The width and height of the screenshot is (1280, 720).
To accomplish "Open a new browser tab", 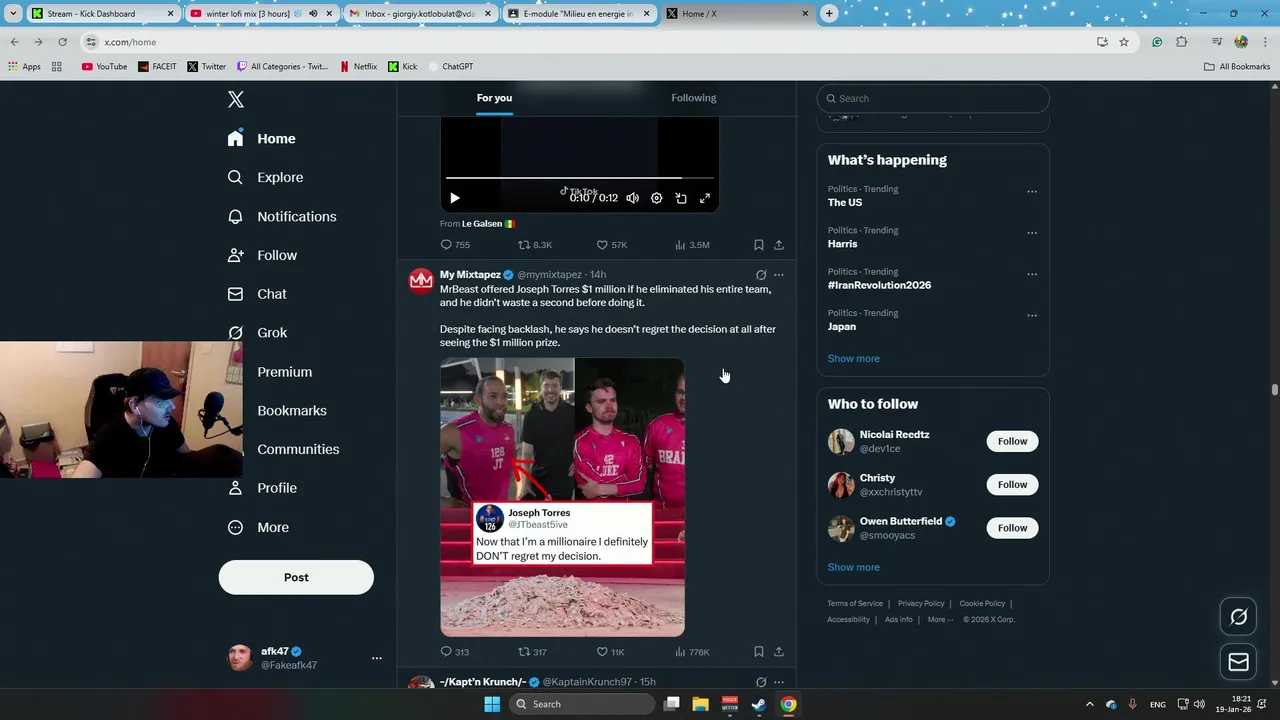I will click(829, 14).
